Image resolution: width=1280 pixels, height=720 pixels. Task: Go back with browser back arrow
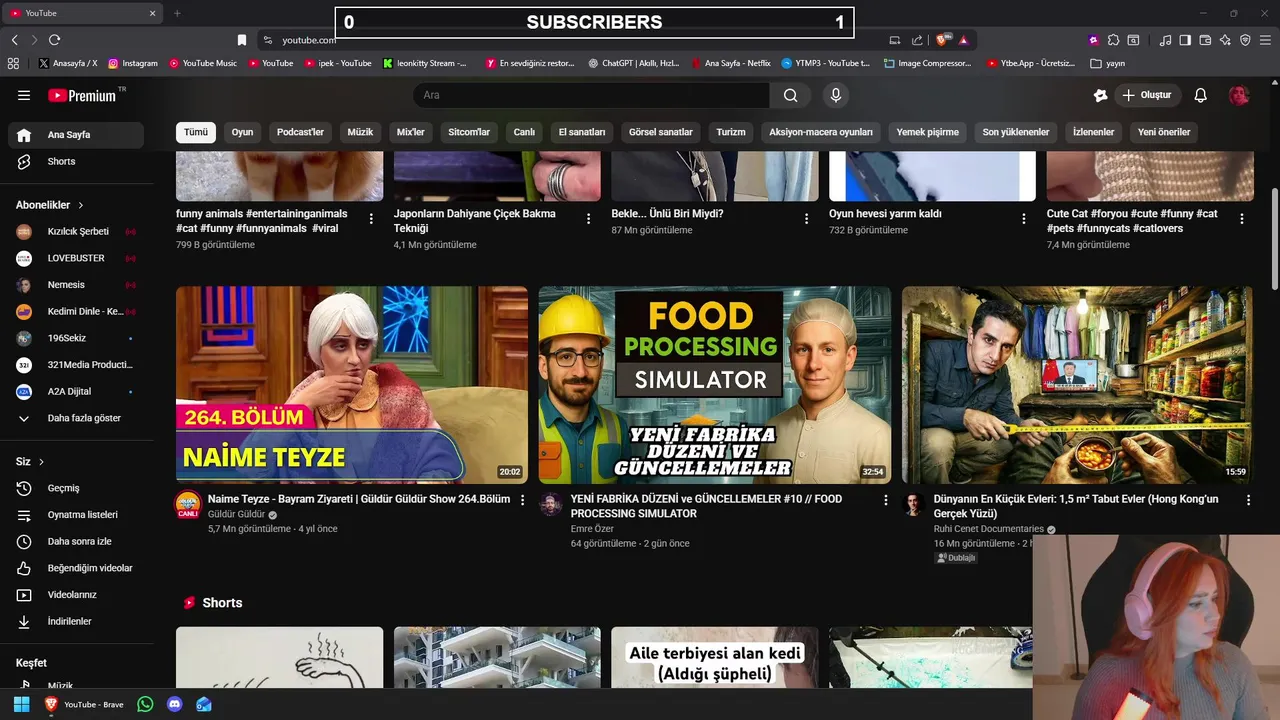pos(14,40)
